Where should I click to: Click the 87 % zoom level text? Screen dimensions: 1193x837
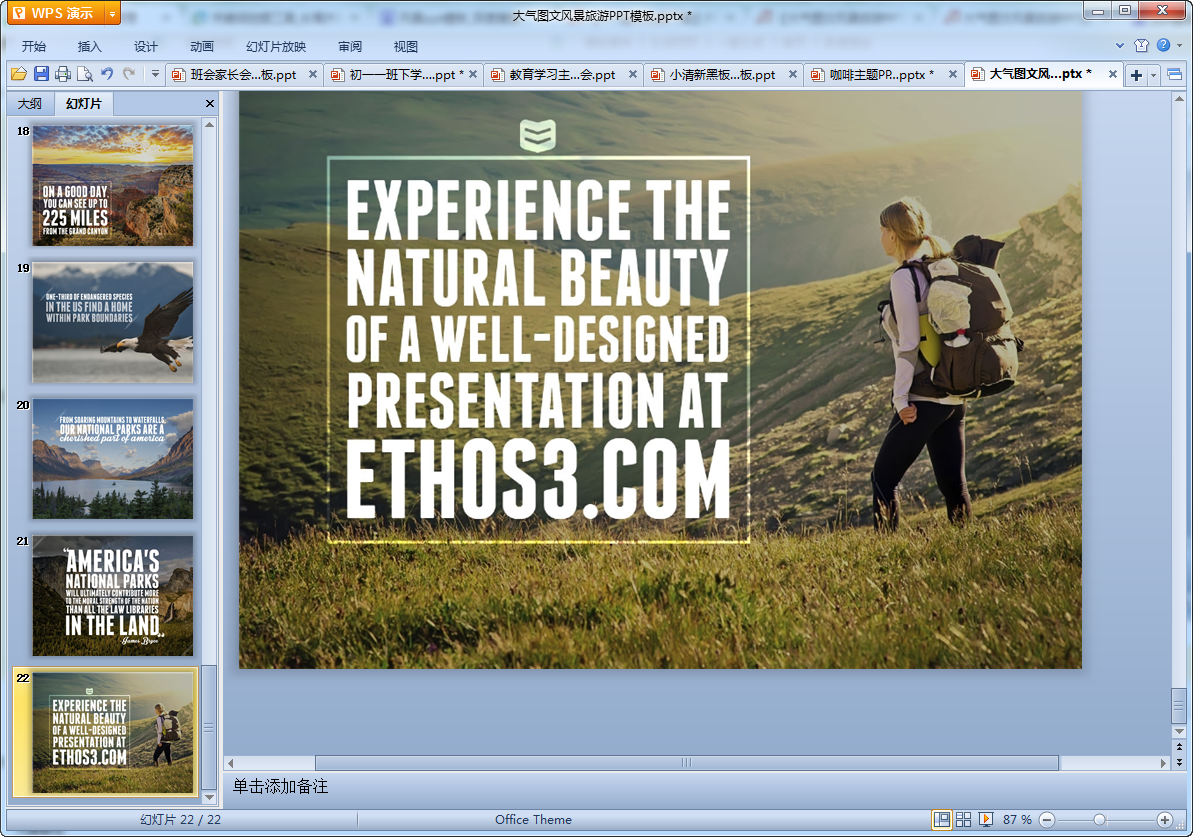click(1016, 819)
